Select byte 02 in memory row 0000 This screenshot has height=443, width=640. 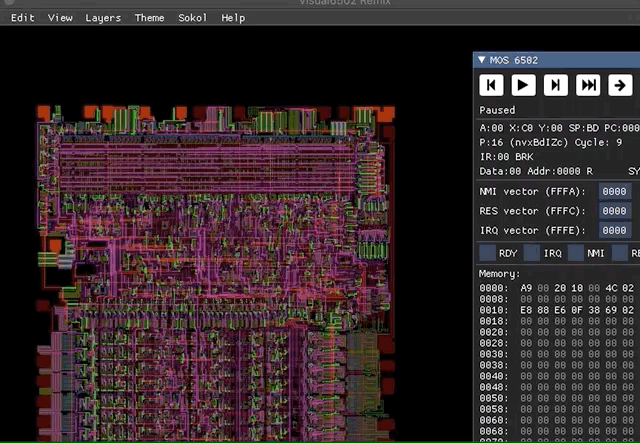coord(628,288)
